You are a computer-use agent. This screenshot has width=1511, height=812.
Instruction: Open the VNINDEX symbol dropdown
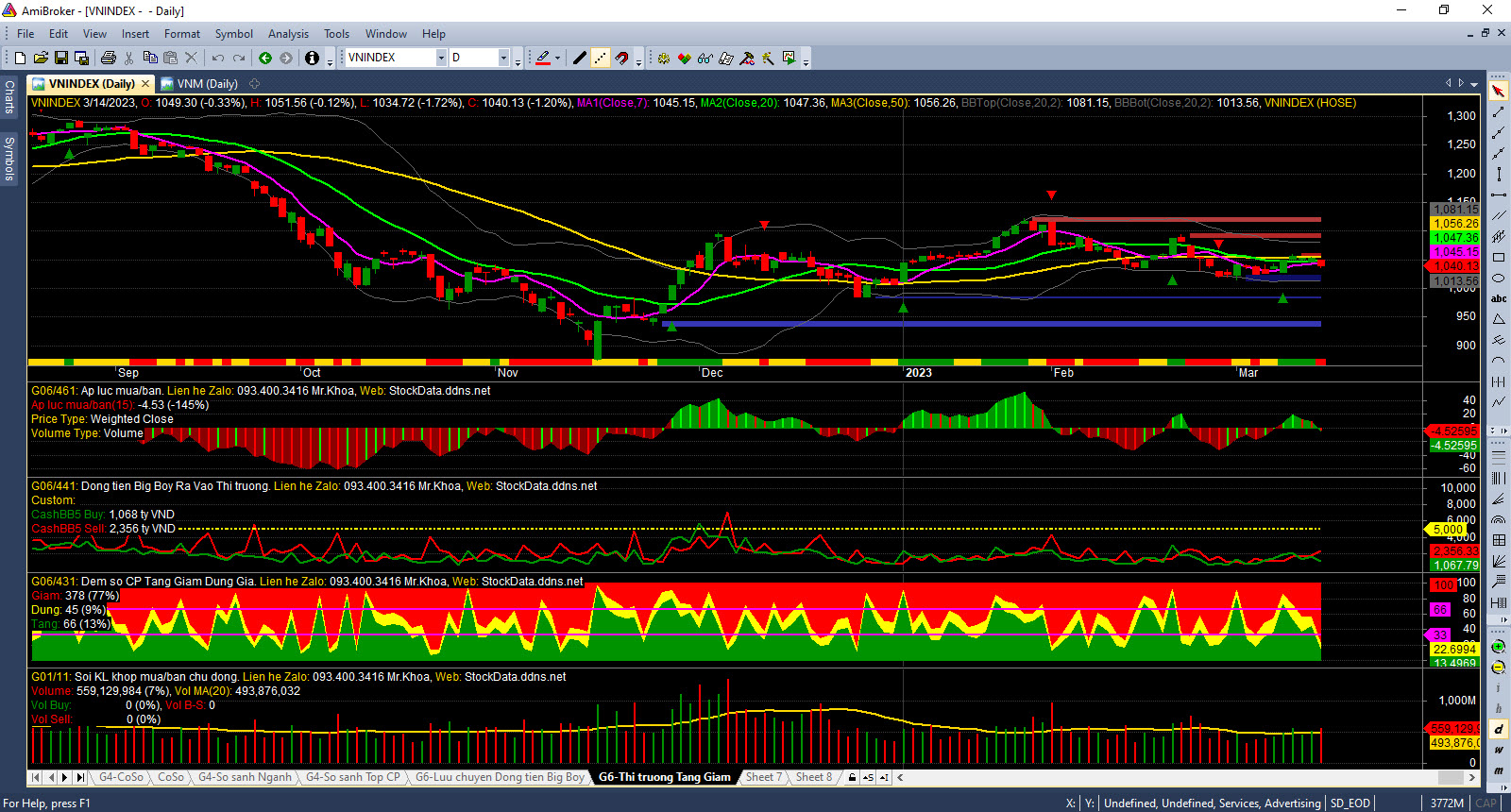(x=440, y=58)
